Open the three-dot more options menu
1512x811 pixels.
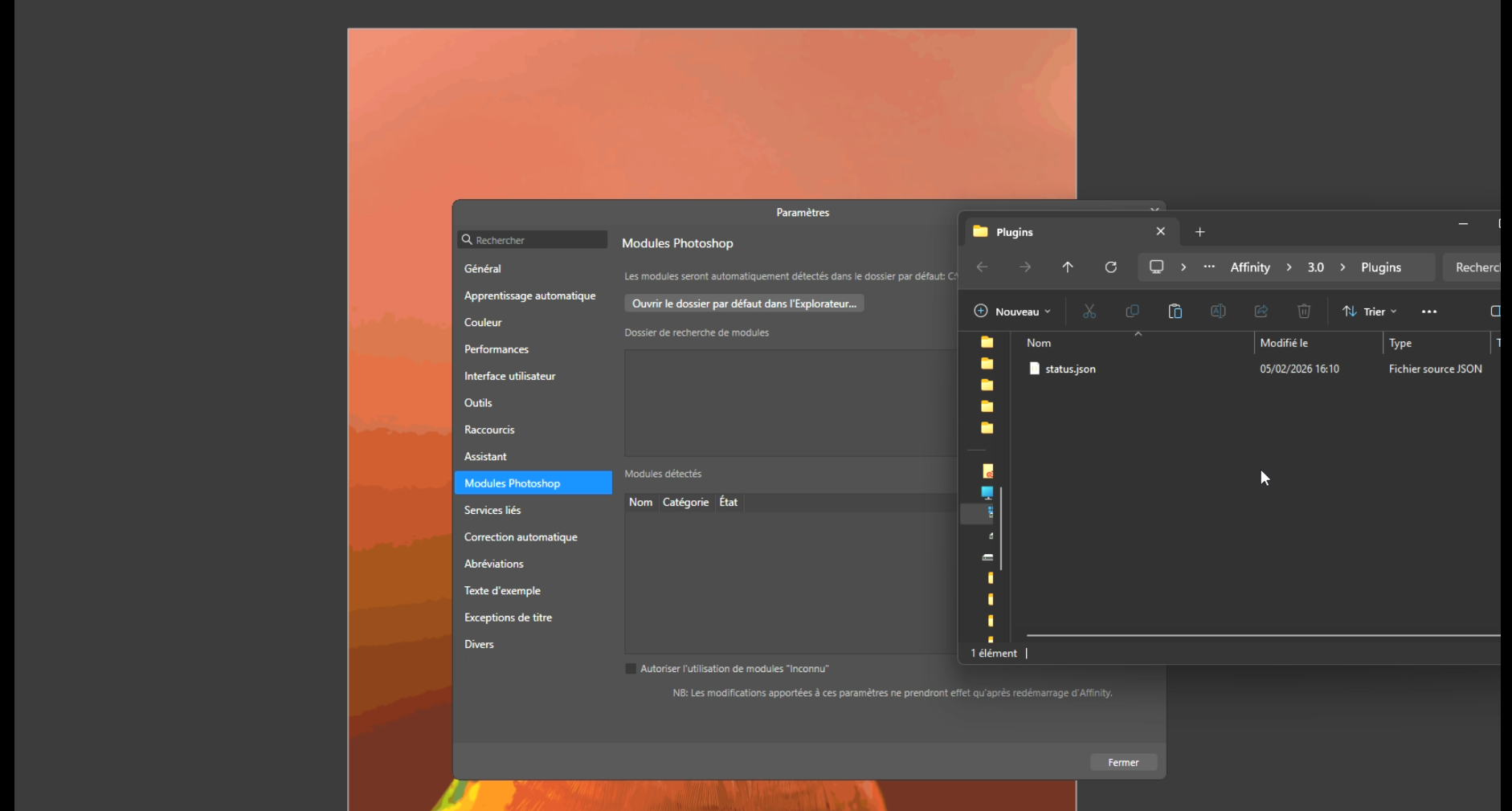point(1428,312)
